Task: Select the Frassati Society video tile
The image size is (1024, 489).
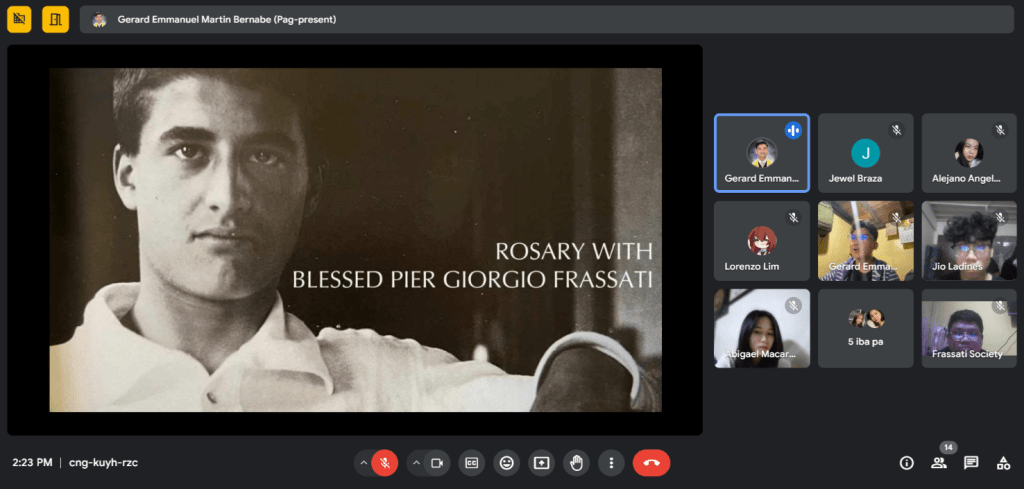Action: point(968,328)
